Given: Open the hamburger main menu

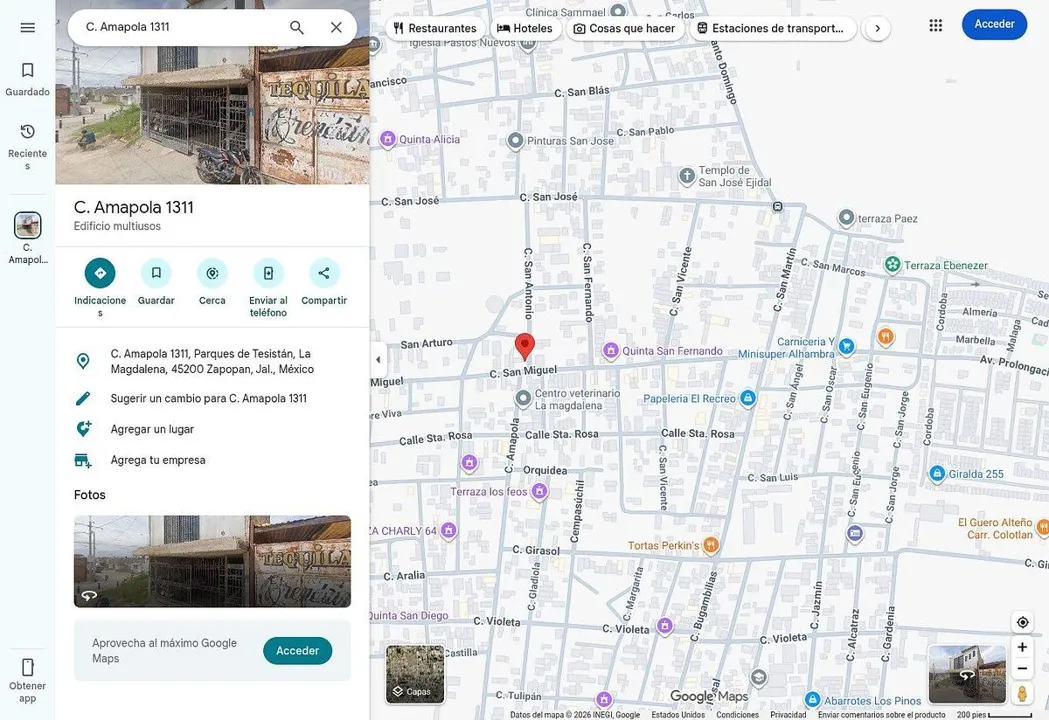Looking at the screenshot, I should pyautogui.click(x=27, y=27).
